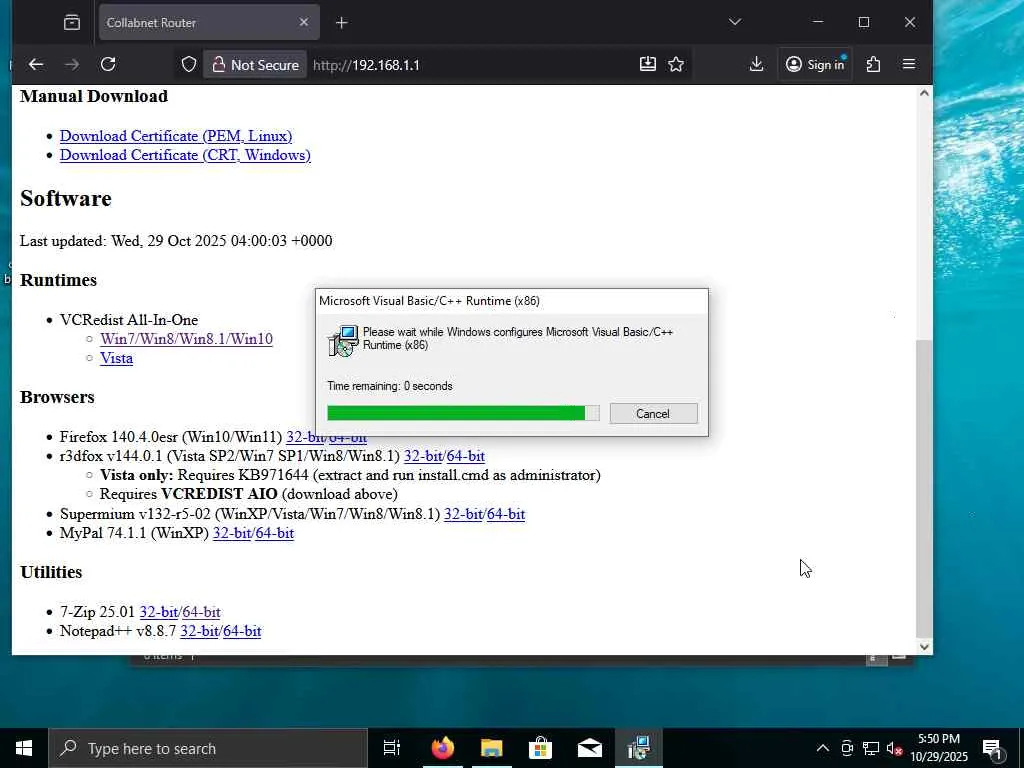Download Supermium 64-bit link
This screenshot has width=1024, height=768.
click(x=505, y=514)
